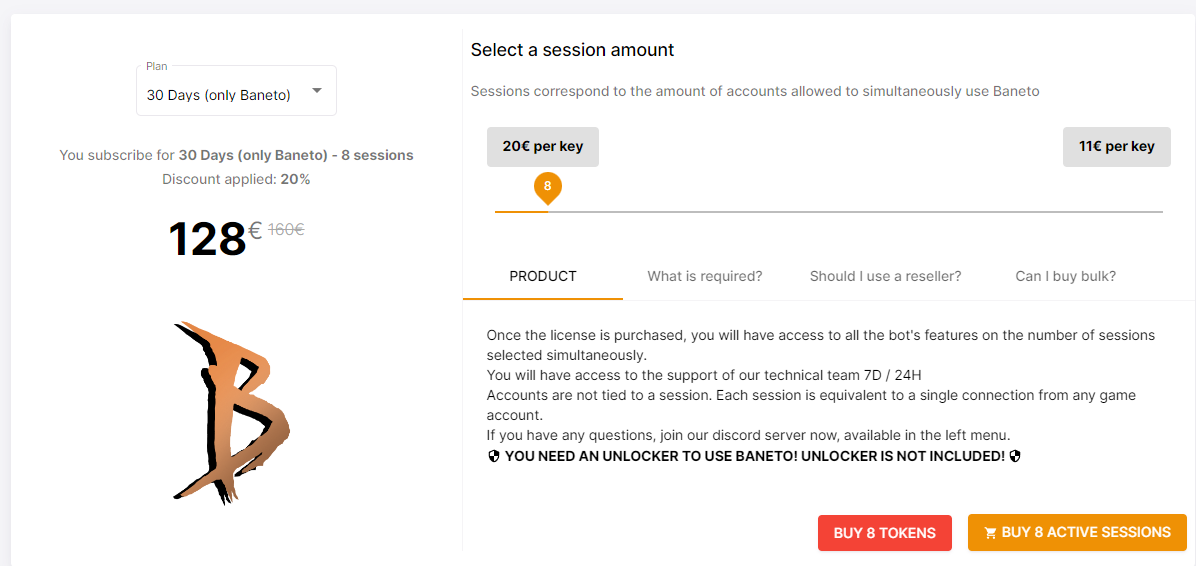
Task: Click the cart icon on active sessions button
Action: pos(990,533)
